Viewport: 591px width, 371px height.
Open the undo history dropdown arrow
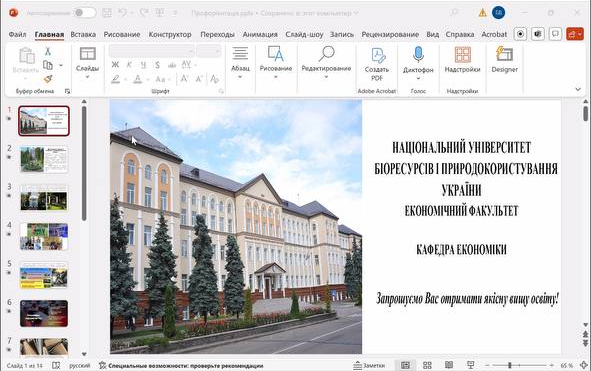[132, 13]
